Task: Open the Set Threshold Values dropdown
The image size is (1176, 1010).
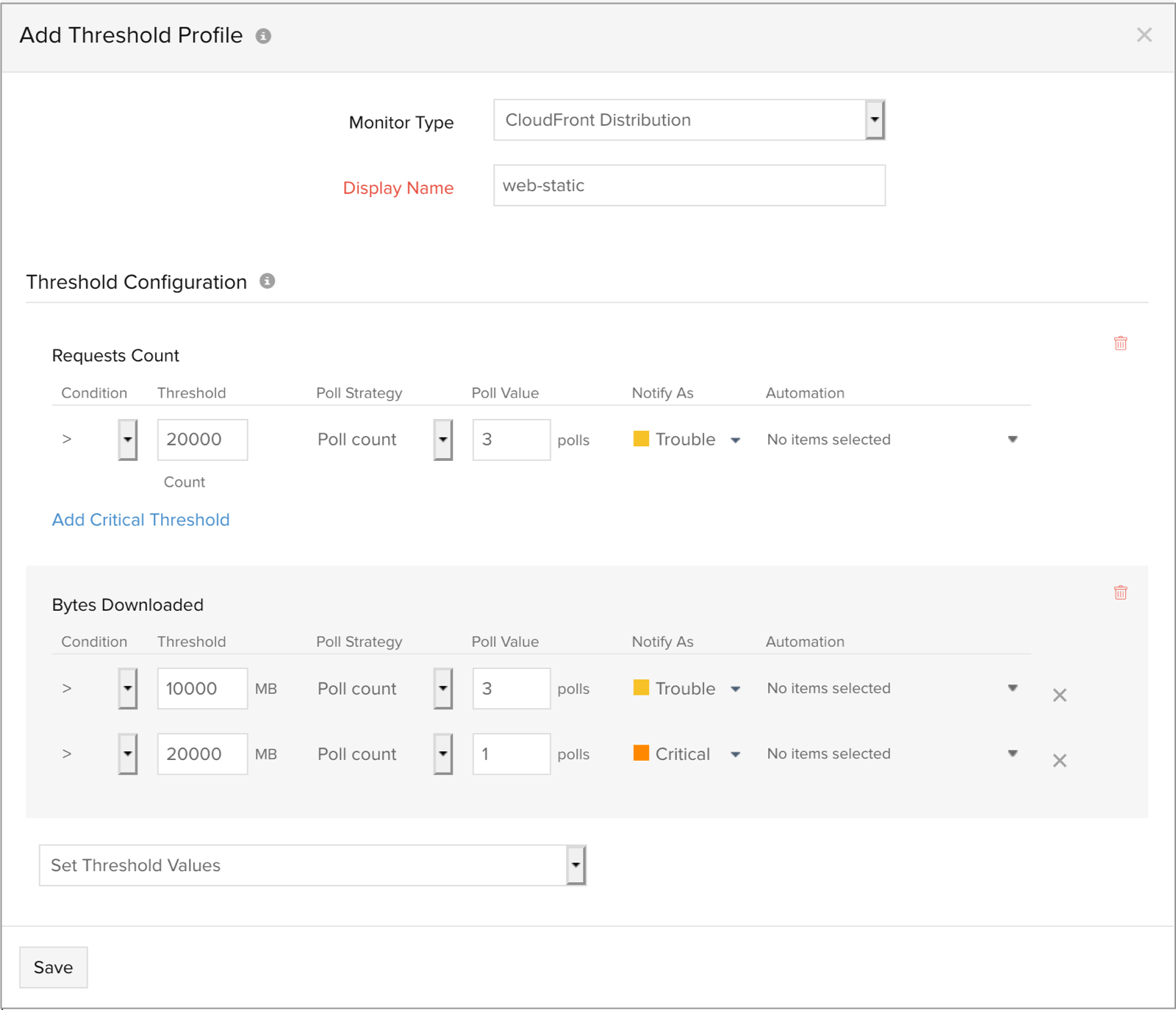Action: pos(575,865)
